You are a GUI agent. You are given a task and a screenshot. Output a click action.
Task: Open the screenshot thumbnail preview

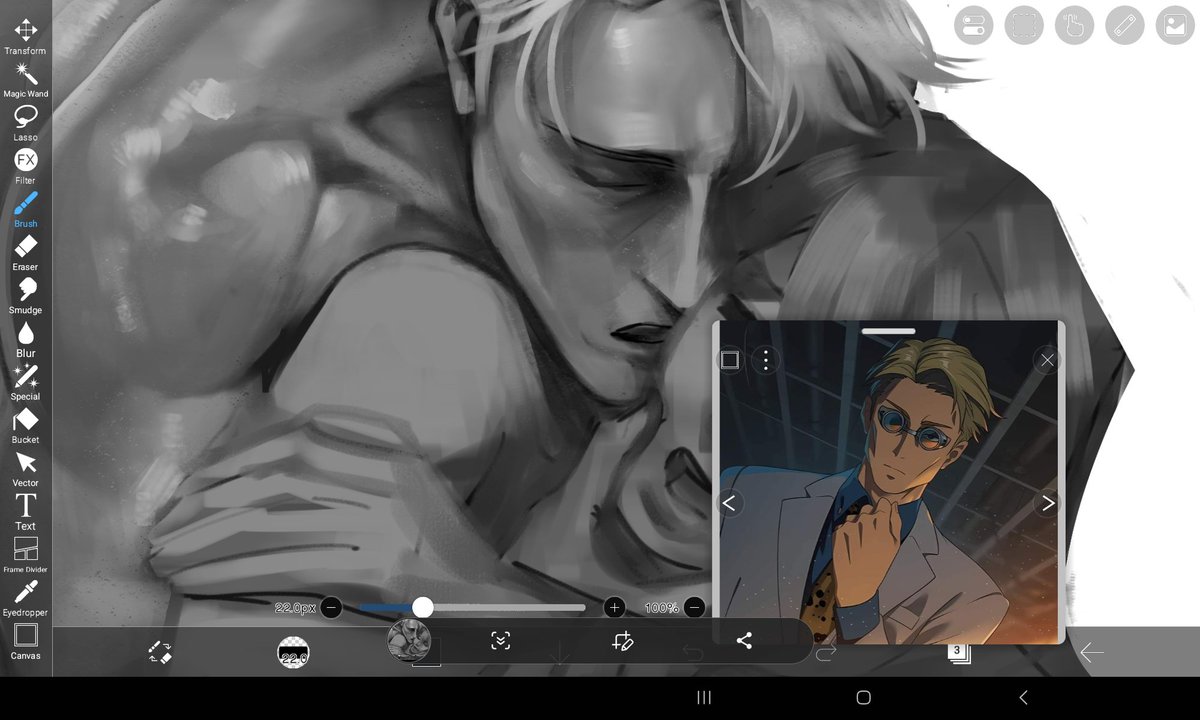coord(409,640)
